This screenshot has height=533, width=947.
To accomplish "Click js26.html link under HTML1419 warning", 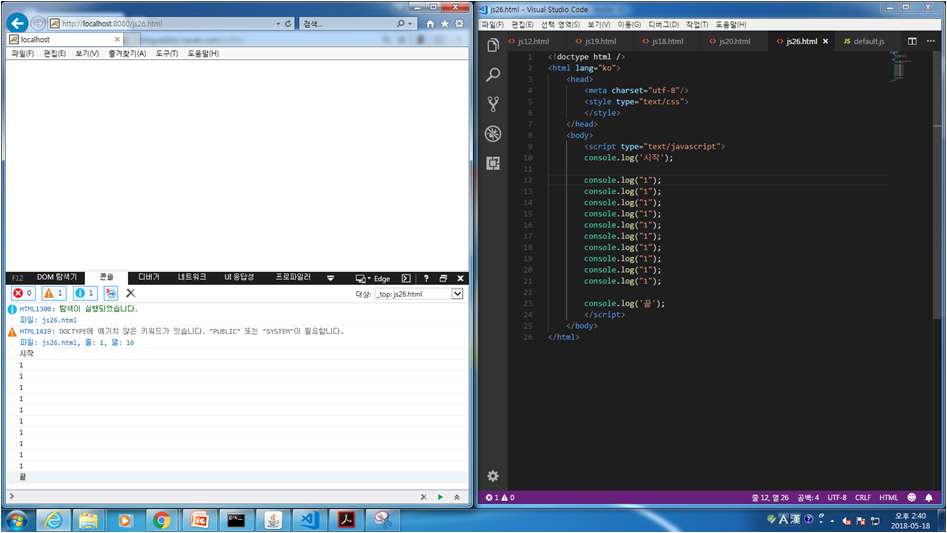I will [60, 342].
